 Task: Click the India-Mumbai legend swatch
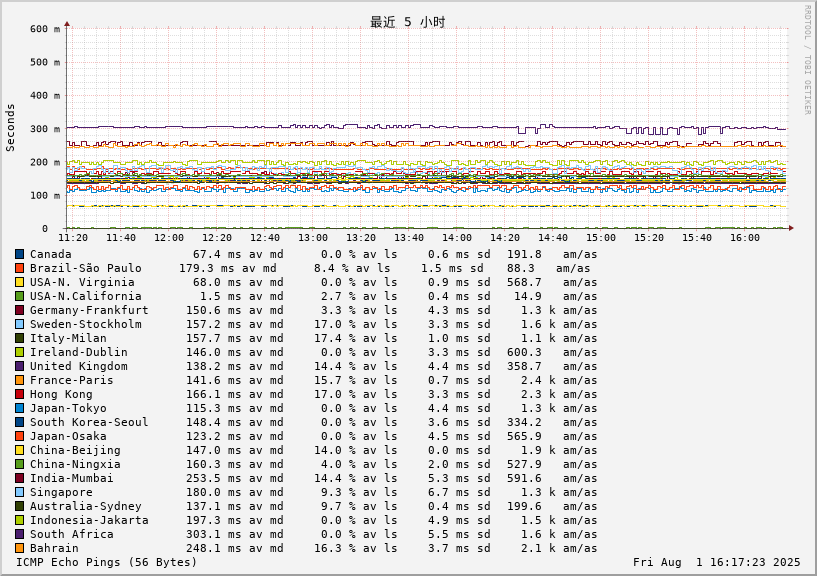point(19,479)
